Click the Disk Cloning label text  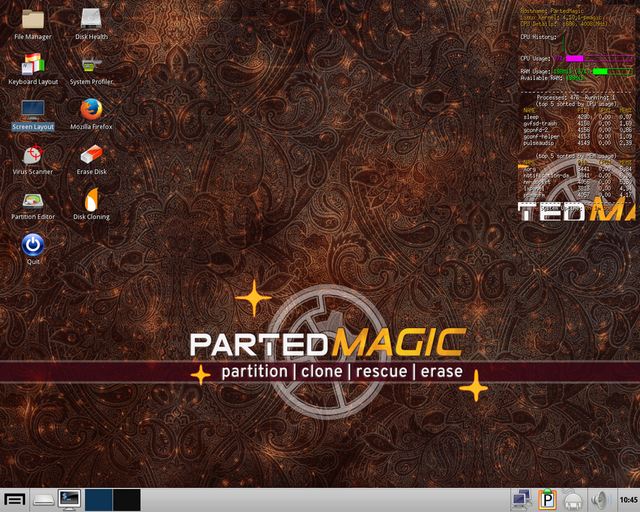(91, 217)
